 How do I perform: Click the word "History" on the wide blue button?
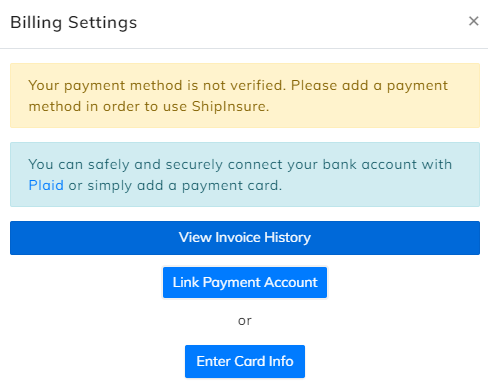[287, 238]
